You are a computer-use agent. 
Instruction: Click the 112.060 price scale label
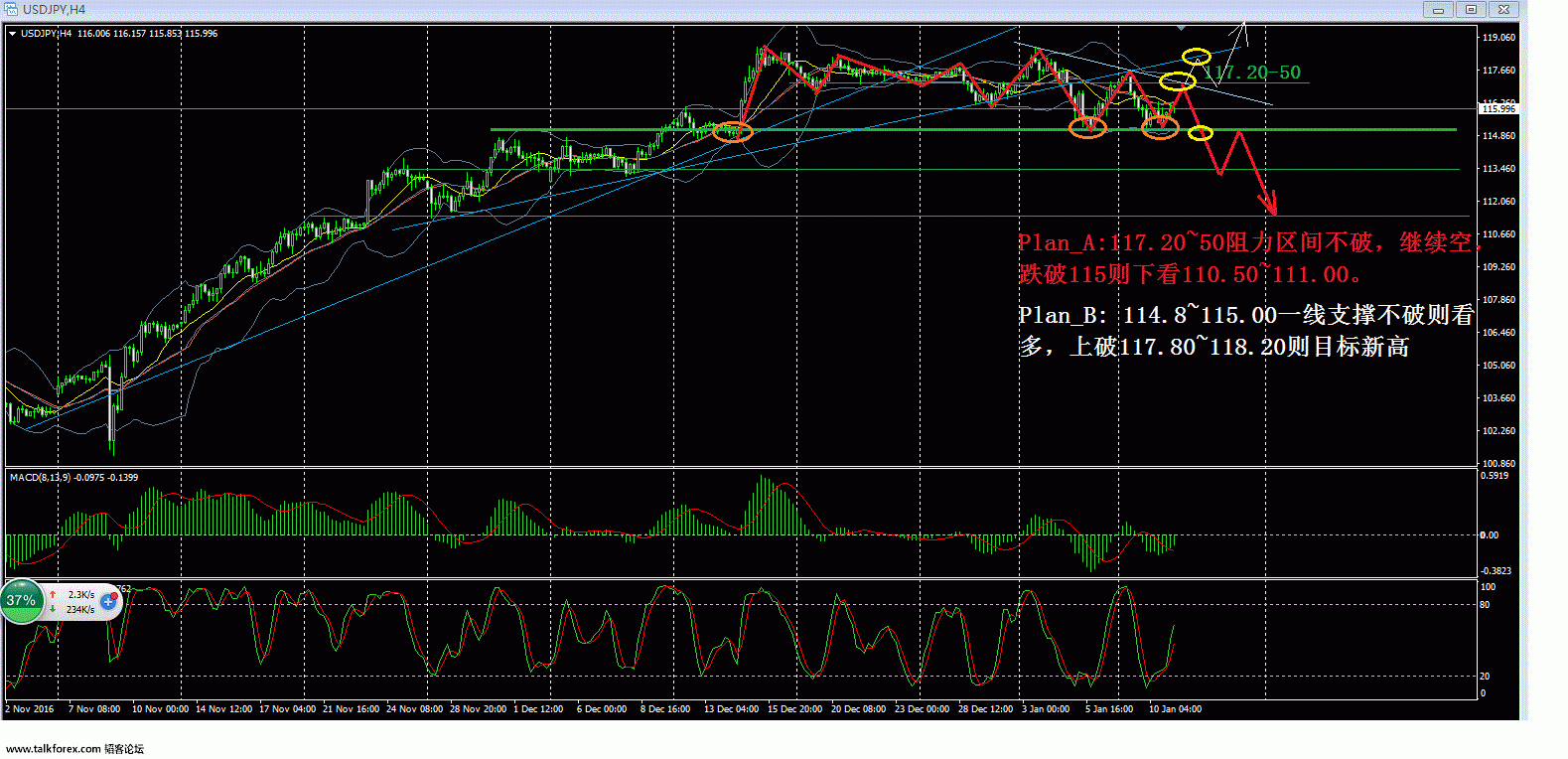click(x=1498, y=202)
